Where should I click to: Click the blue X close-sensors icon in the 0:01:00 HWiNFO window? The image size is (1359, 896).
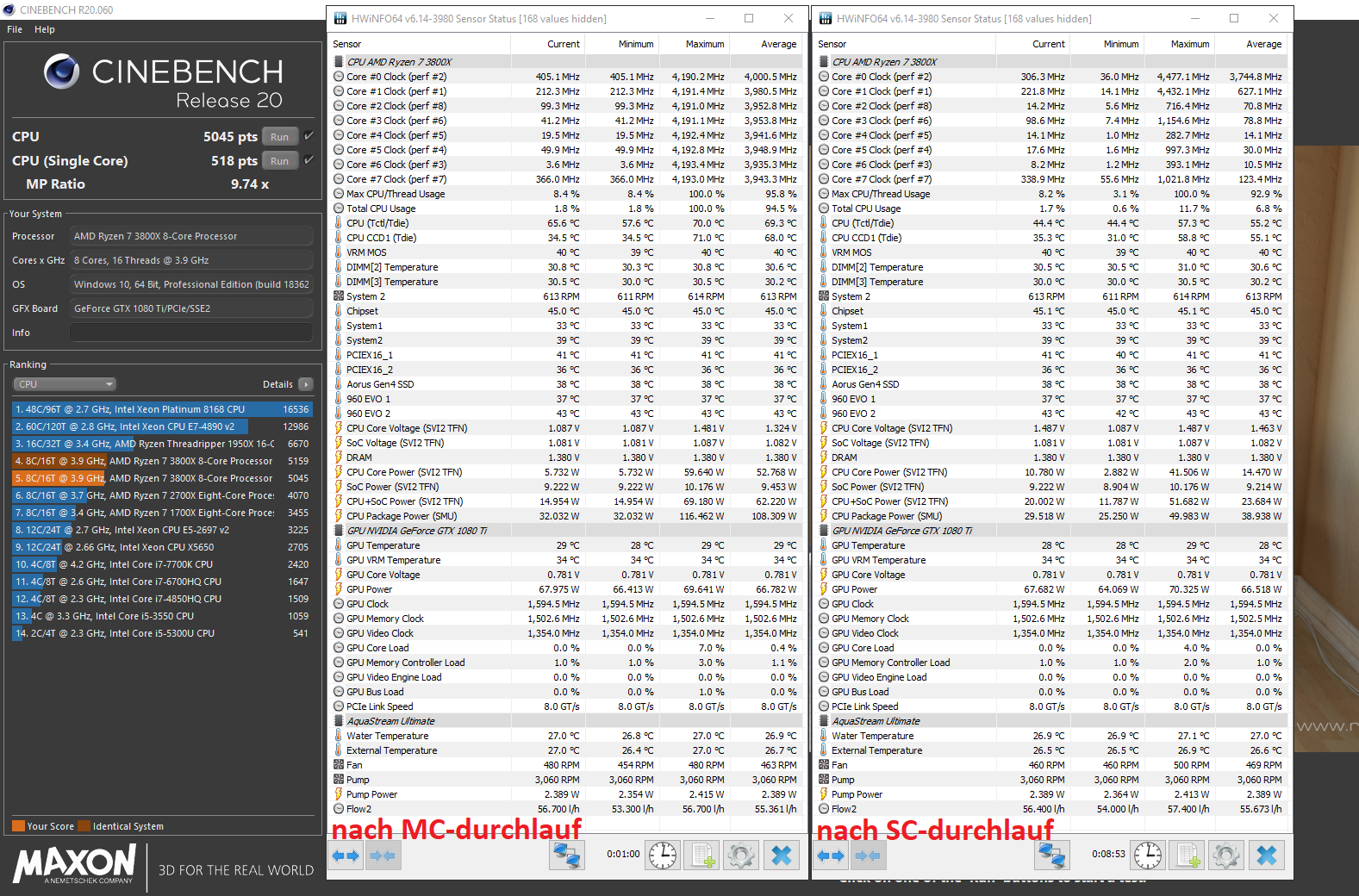(x=782, y=856)
